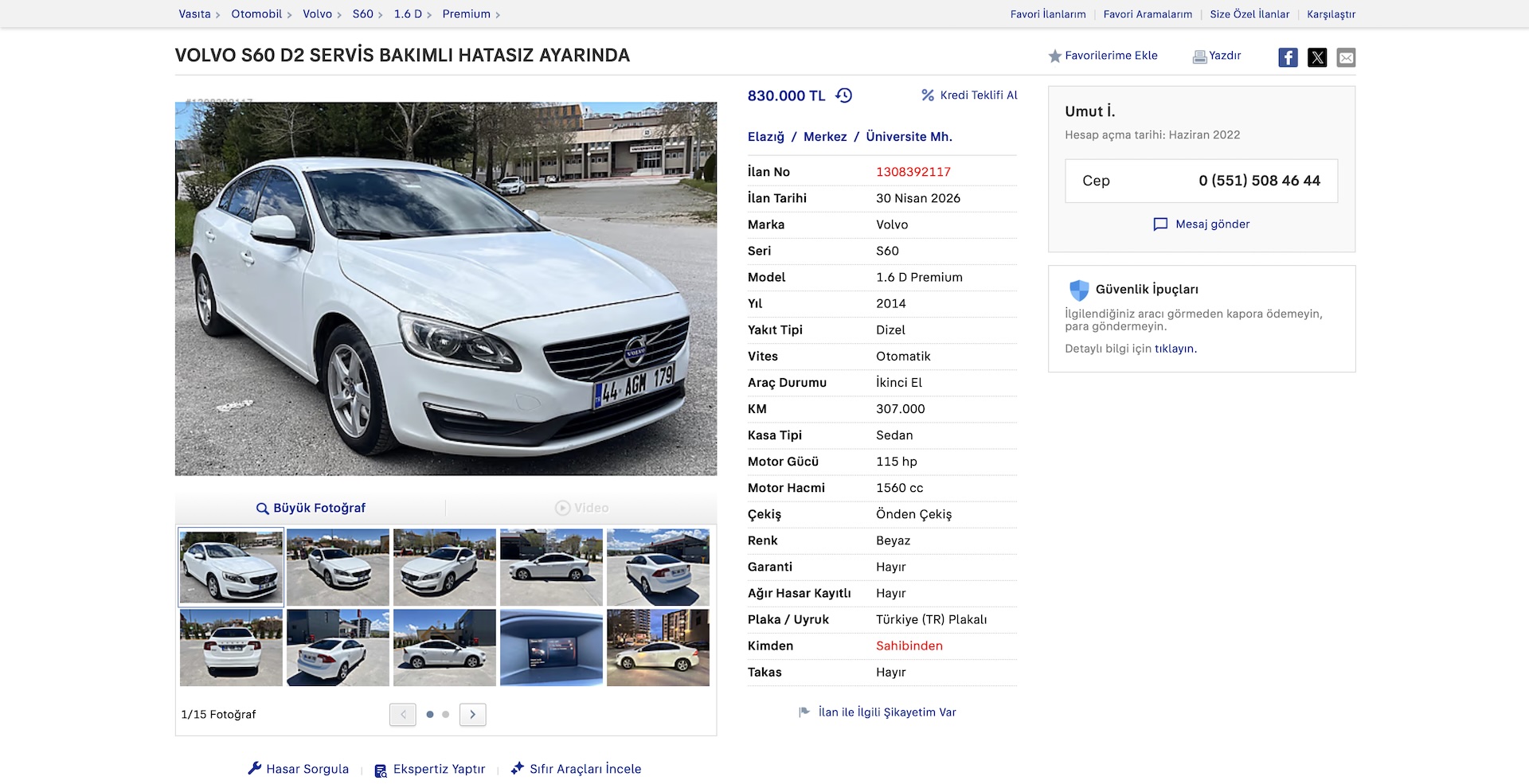
Task: Select the first gallery page dot
Action: coord(430,714)
